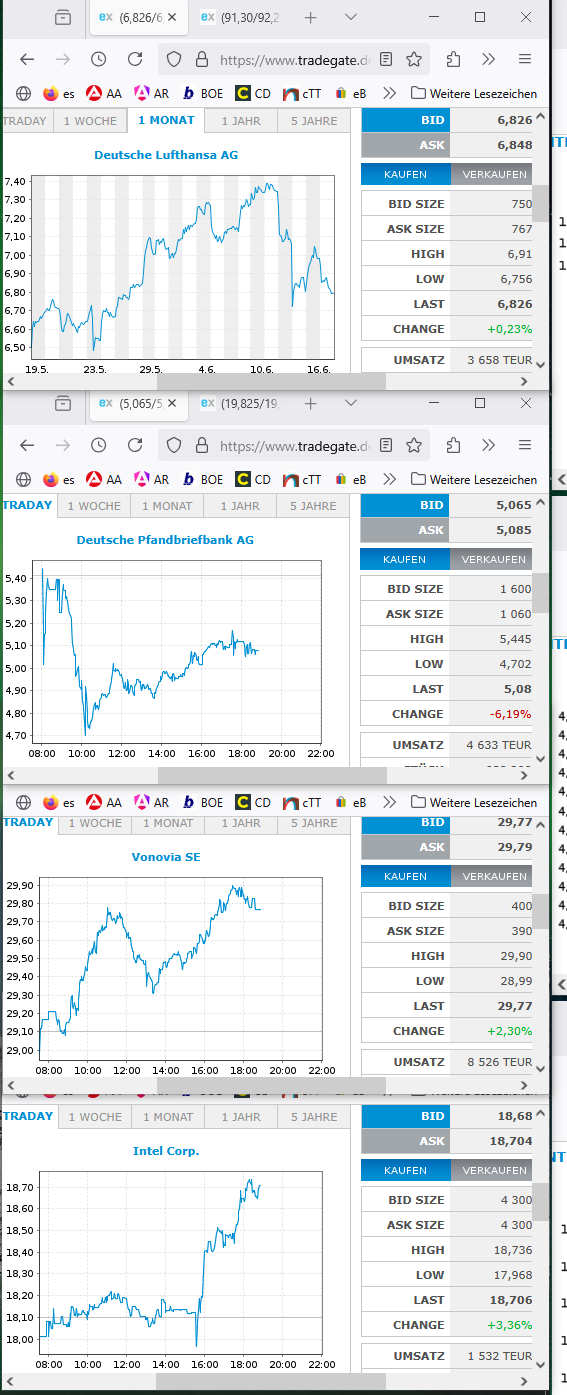
Task: Click the tracking protection shield in the Lufthansa window
Action: [x=173, y=59]
